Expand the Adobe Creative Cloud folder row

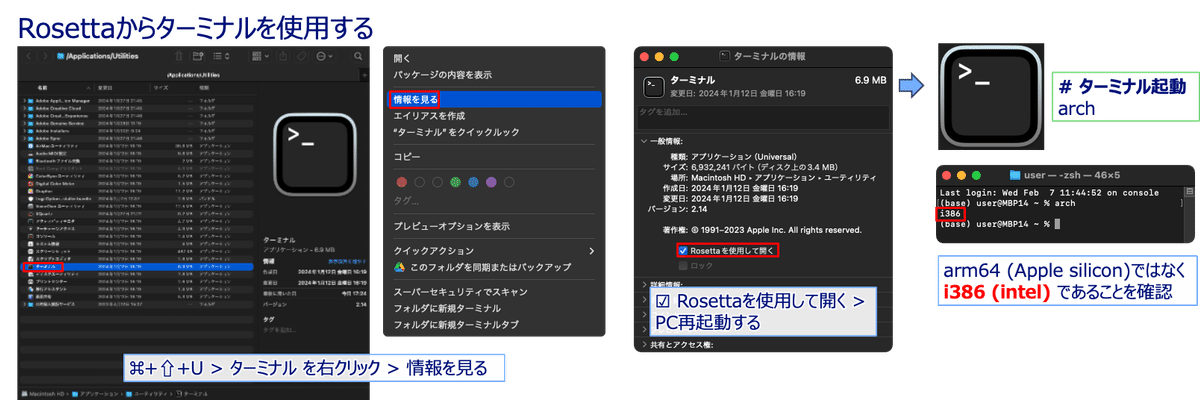pyautogui.click(x=25, y=108)
